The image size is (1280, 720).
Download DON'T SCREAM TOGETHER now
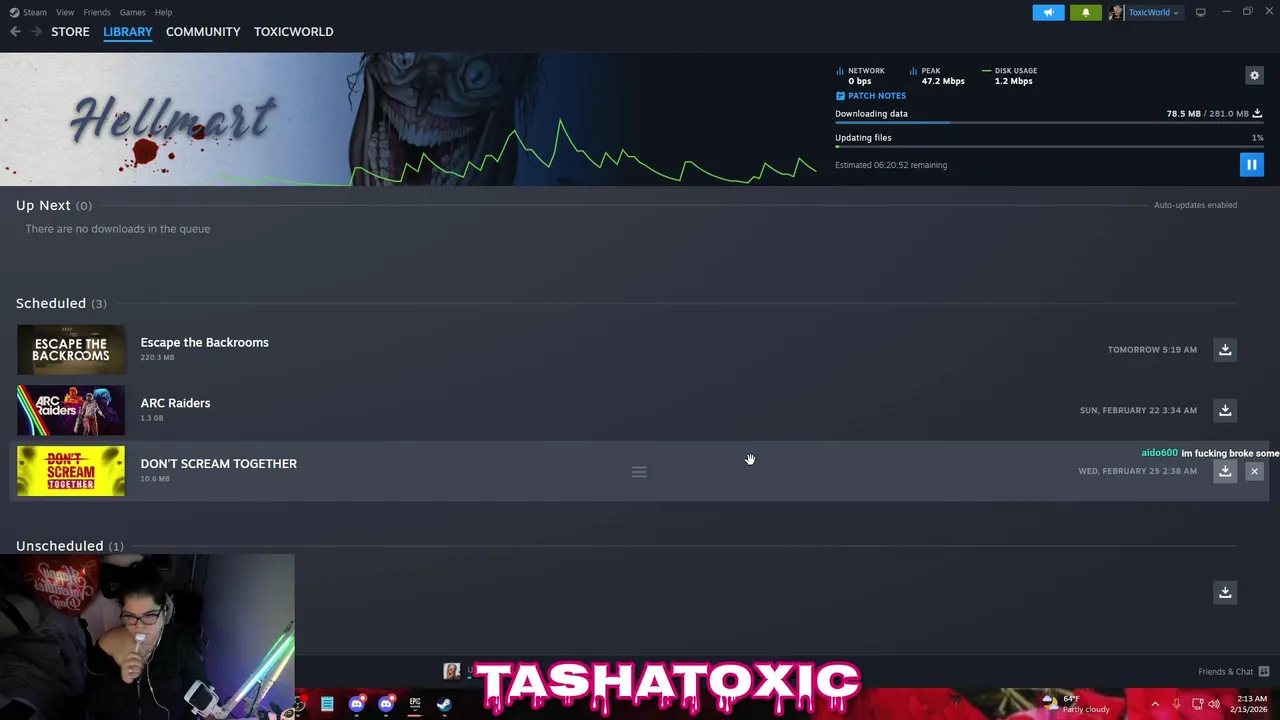click(x=1225, y=471)
